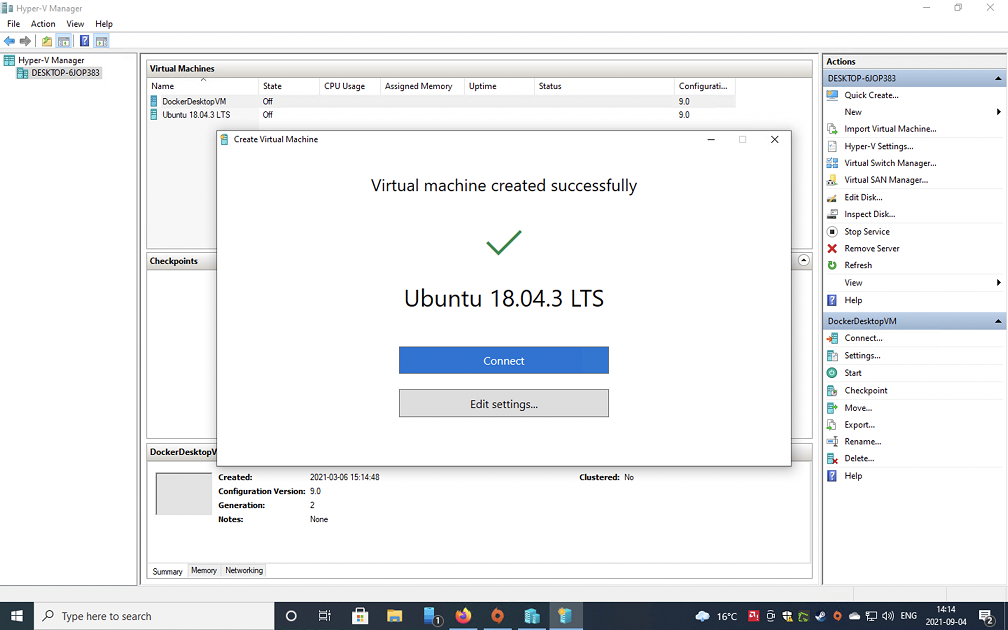Viewport: 1008px width, 630px height.
Task: Sort by Uptime column header
Action: coord(499,86)
